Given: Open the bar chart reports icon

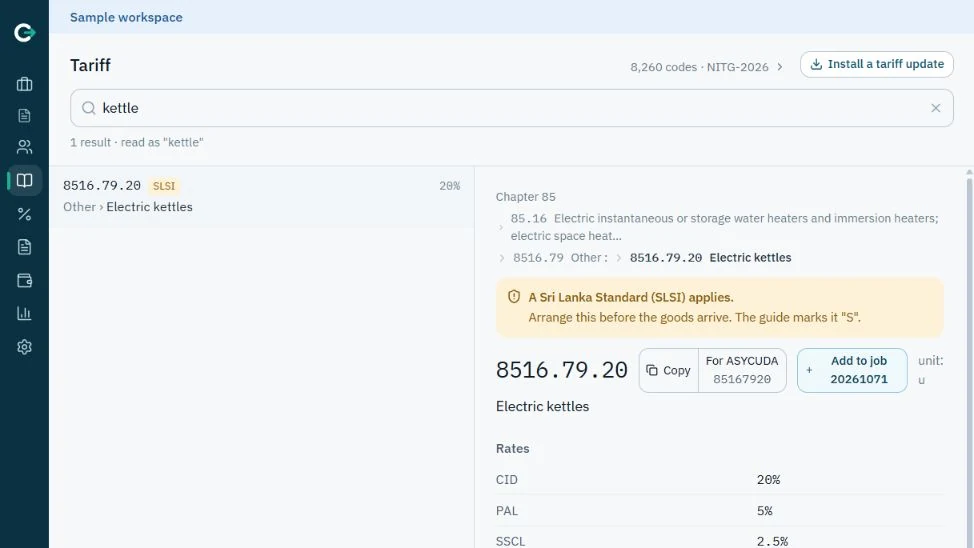Looking at the screenshot, I should 24,313.
